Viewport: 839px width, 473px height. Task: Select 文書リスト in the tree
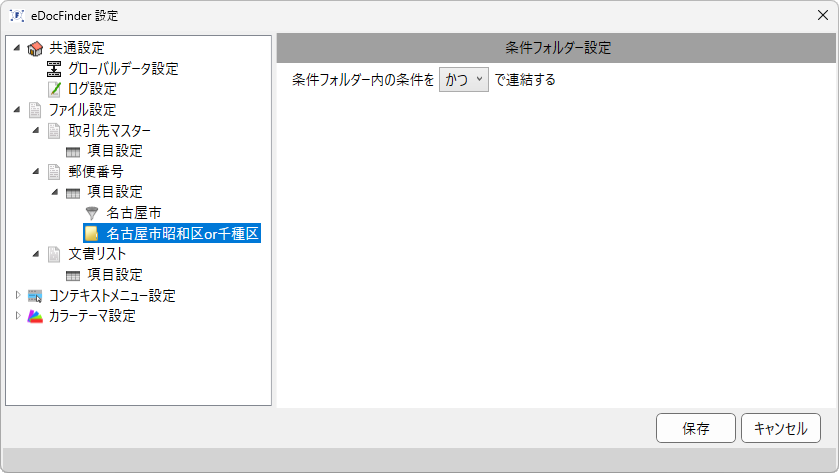(x=97, y=254)
